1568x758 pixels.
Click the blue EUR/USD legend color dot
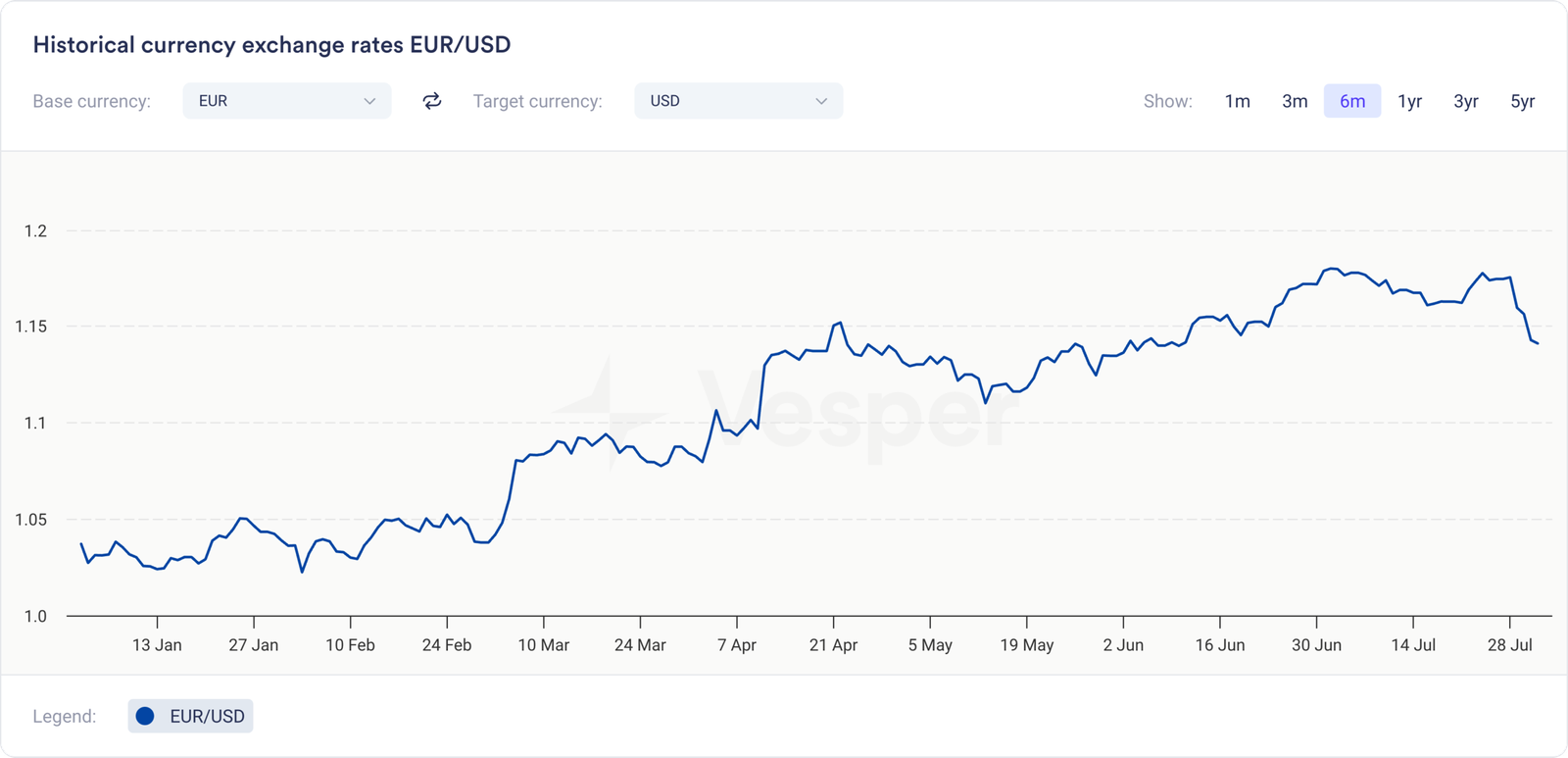tap(145, 716)
